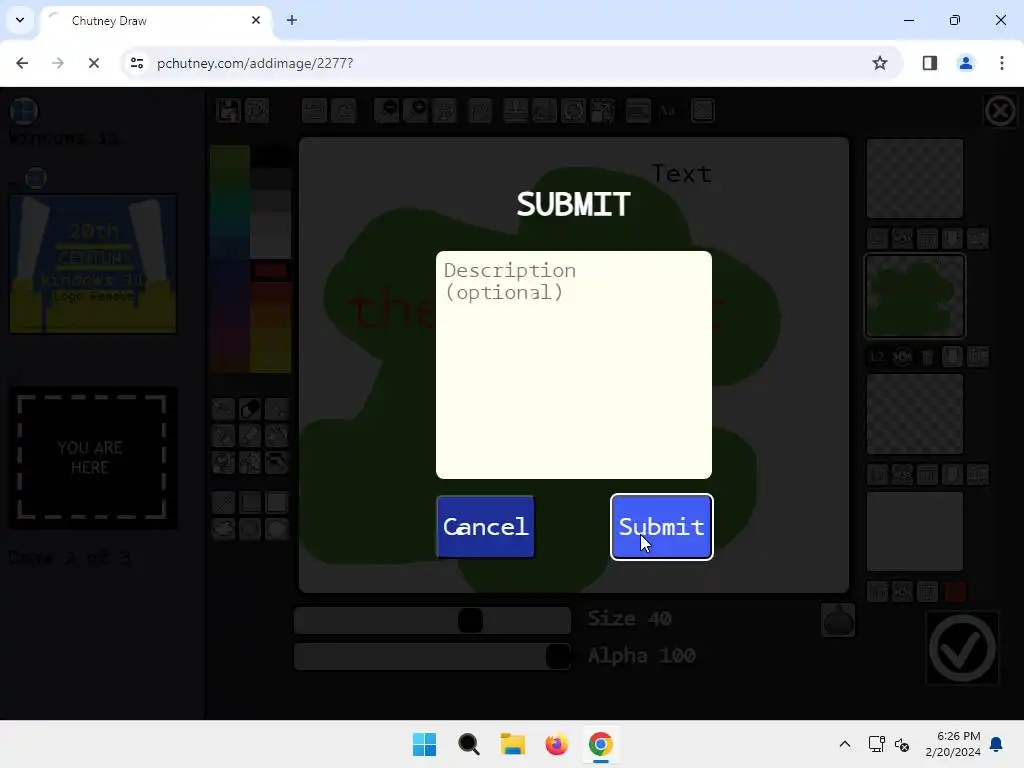The image size is (1024, 768).
Task: Click the editor's circled X close icon
Action: 999,110
